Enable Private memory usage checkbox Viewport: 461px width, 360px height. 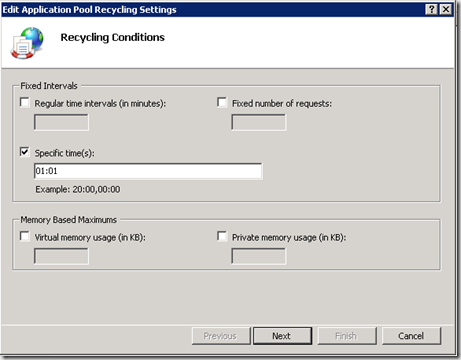(222, 236)
